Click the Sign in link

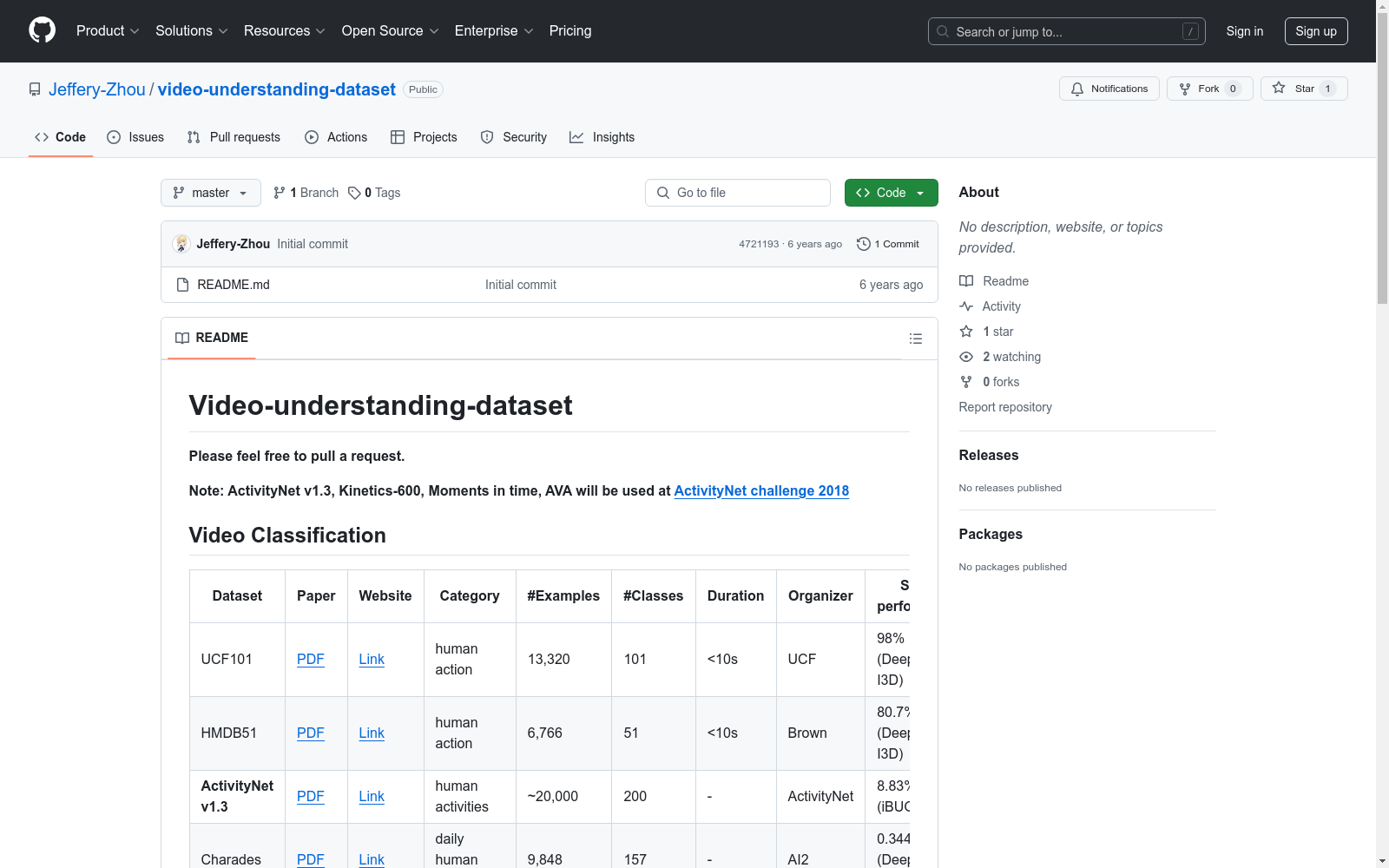tap(1245, 31)
